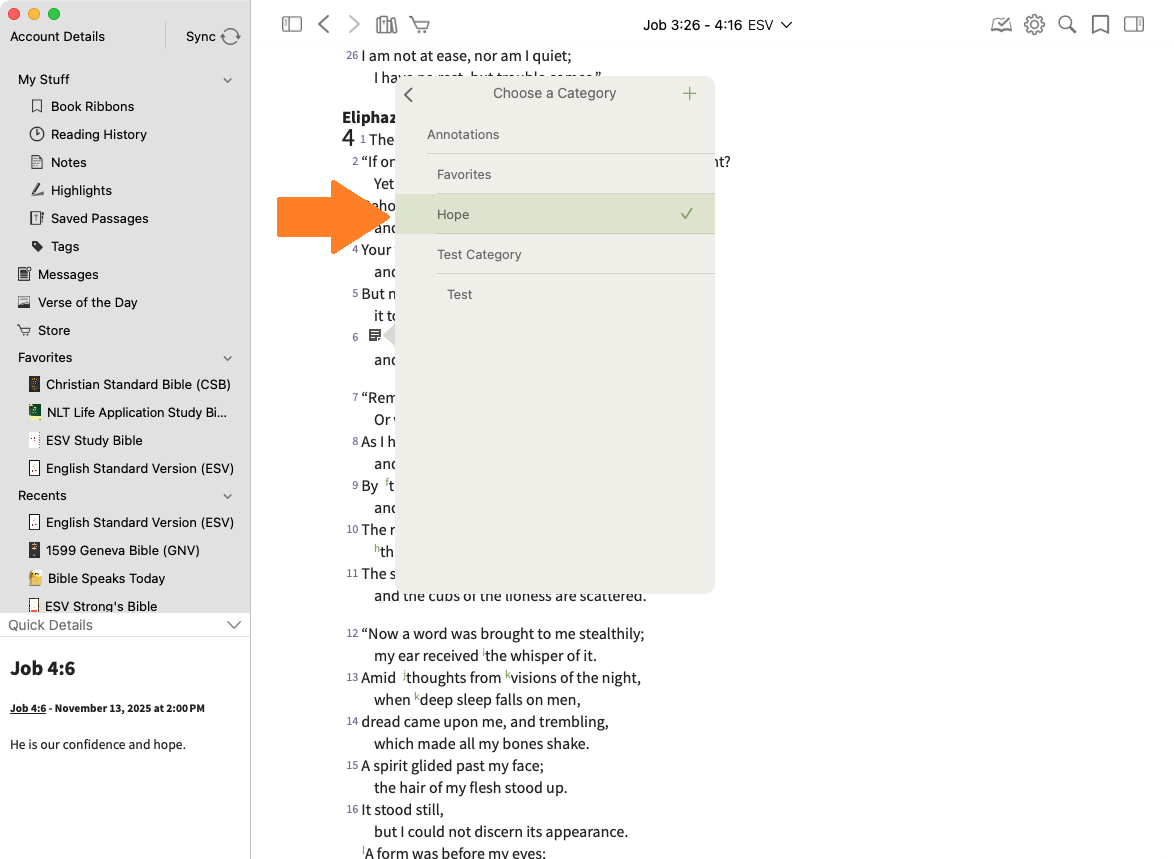Open the Job 3:26 - 4:16 ESV dropdown
This screenshot has height=859, width=1174.
pyautogui.click(x=717, y=24)
